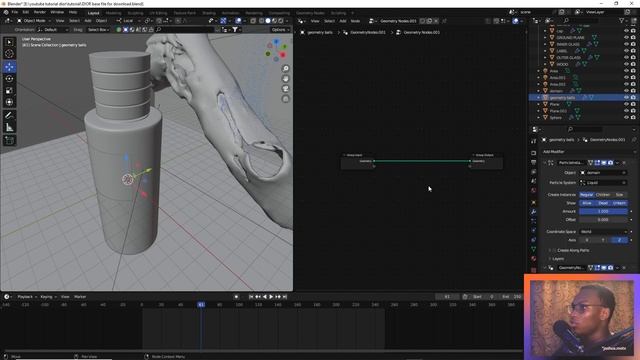Screen dimensions: 640x360
Task: Hide geometry balls object in outliner
Action: (x=626, y=98)
